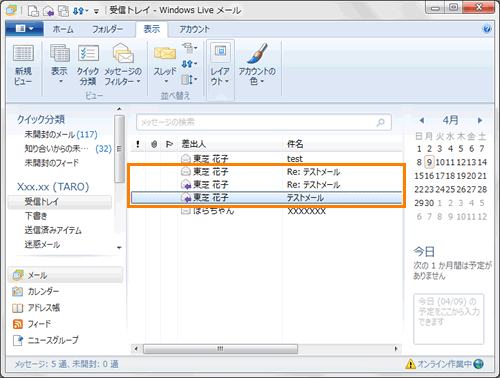Image resolution: width=500 pixels, height=378 pixels.
Task: Select today's date 9 in calendar
Action: click(x=429, y=162)
